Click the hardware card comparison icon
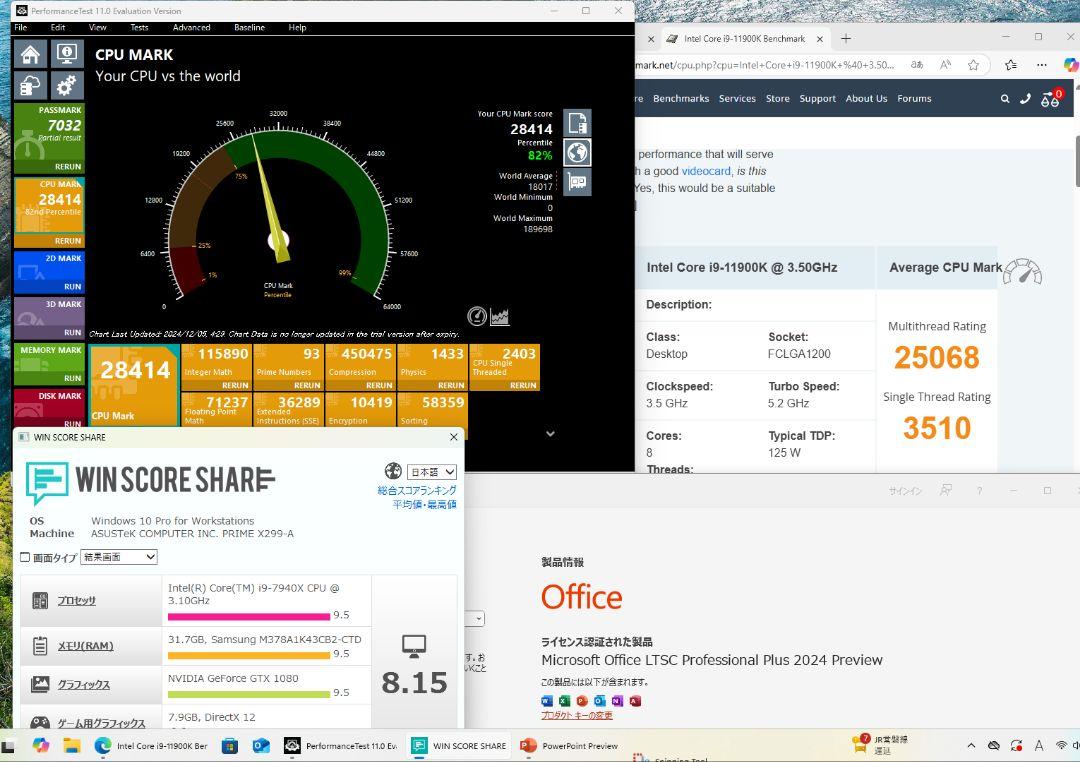The image size is (1080, 762). click(x=577, y=182)
